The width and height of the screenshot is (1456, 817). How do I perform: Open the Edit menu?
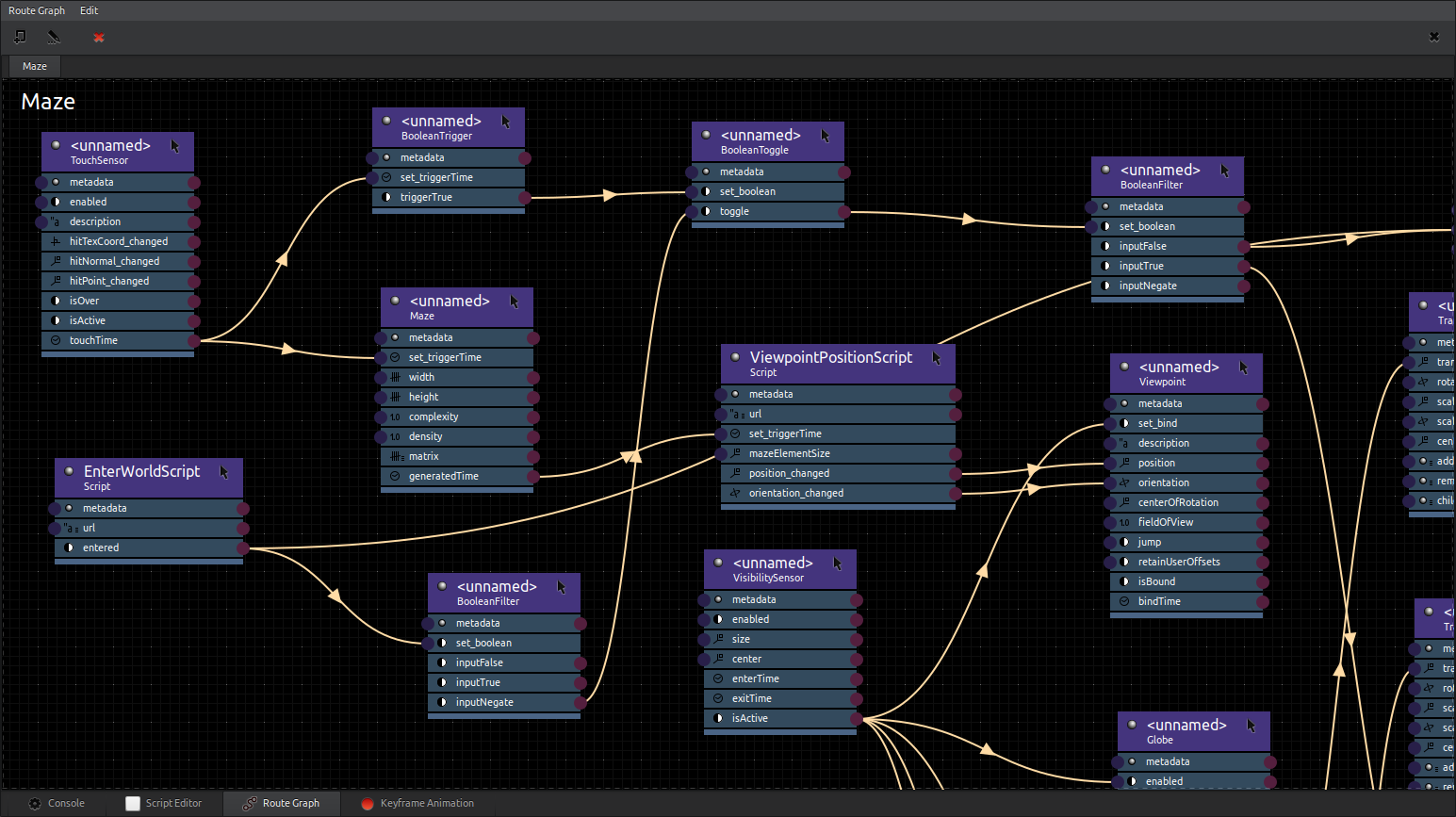[89, 10]
